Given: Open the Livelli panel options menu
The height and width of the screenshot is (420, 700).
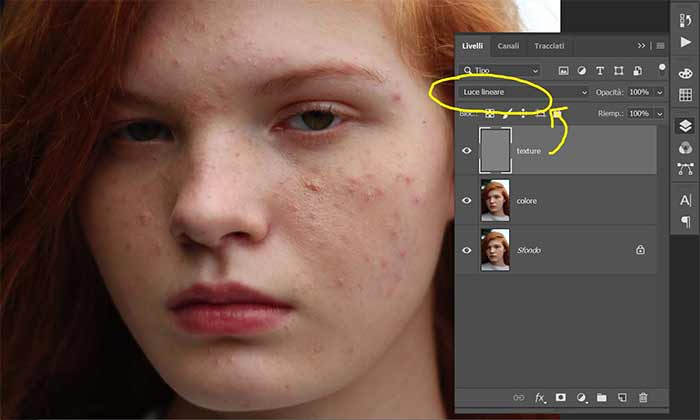Looking at the screenshot, I should 660,46.
